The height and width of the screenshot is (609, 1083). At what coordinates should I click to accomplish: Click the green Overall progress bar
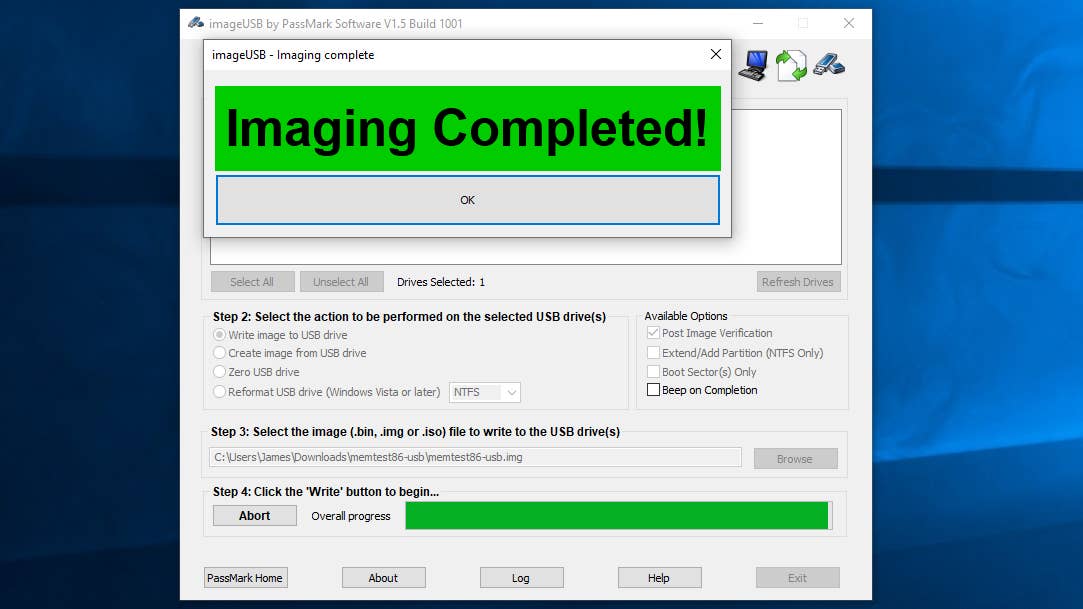[616, 515]
